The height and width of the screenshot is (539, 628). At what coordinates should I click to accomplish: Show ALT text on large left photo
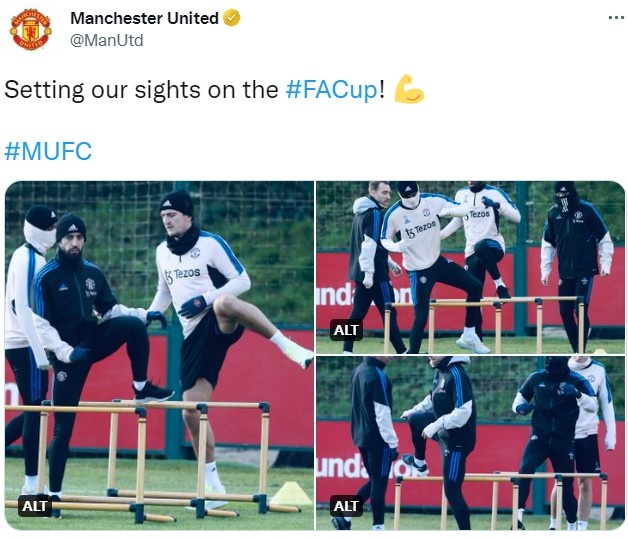click(x=35, y=506)
